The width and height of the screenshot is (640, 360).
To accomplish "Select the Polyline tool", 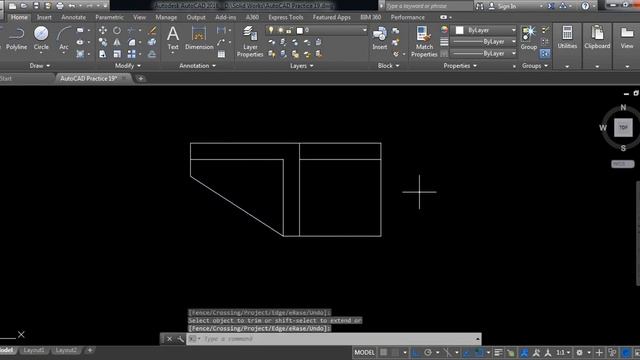I will click(16, 38).
